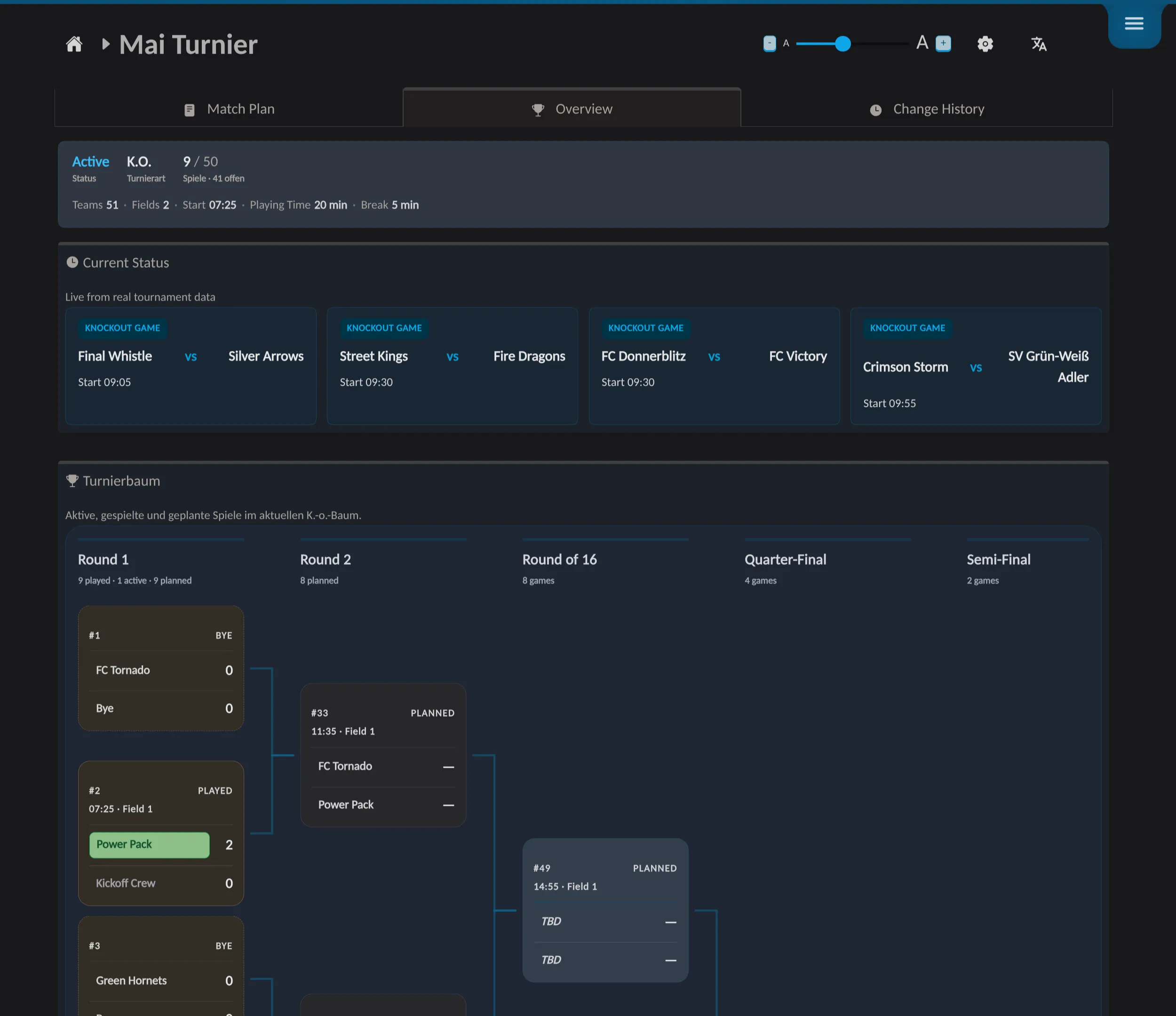This screenshot has height=1016, width=1176.
Task: Adjust the font size slider handle
Action: [x=843, y=44]
